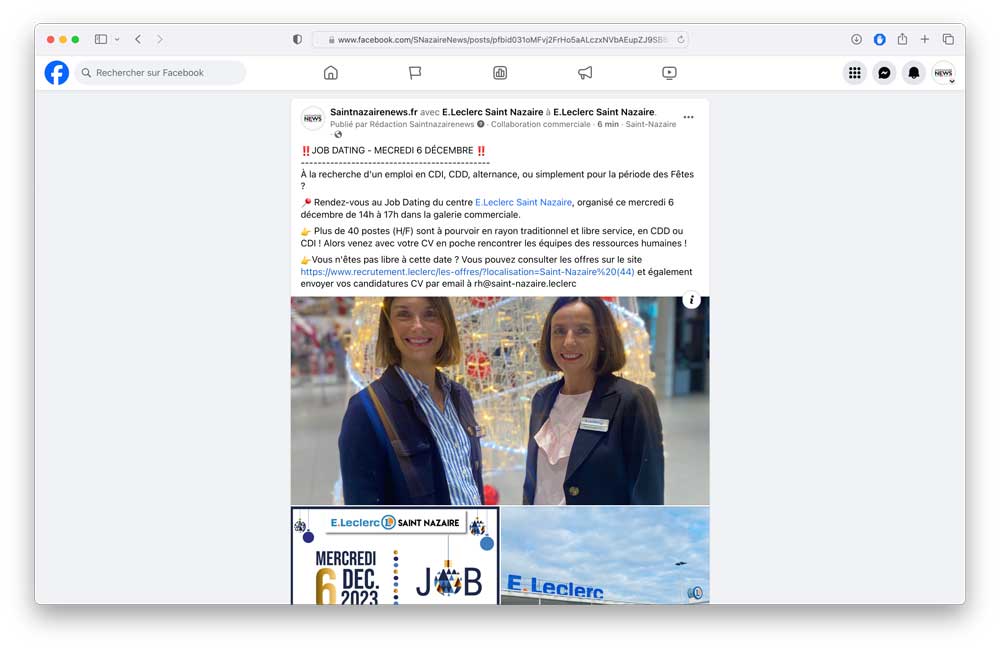Viewport: 1000px width, 650px height.
Task: Open the Pages flag tab
Action: click(x=415, y=73)
